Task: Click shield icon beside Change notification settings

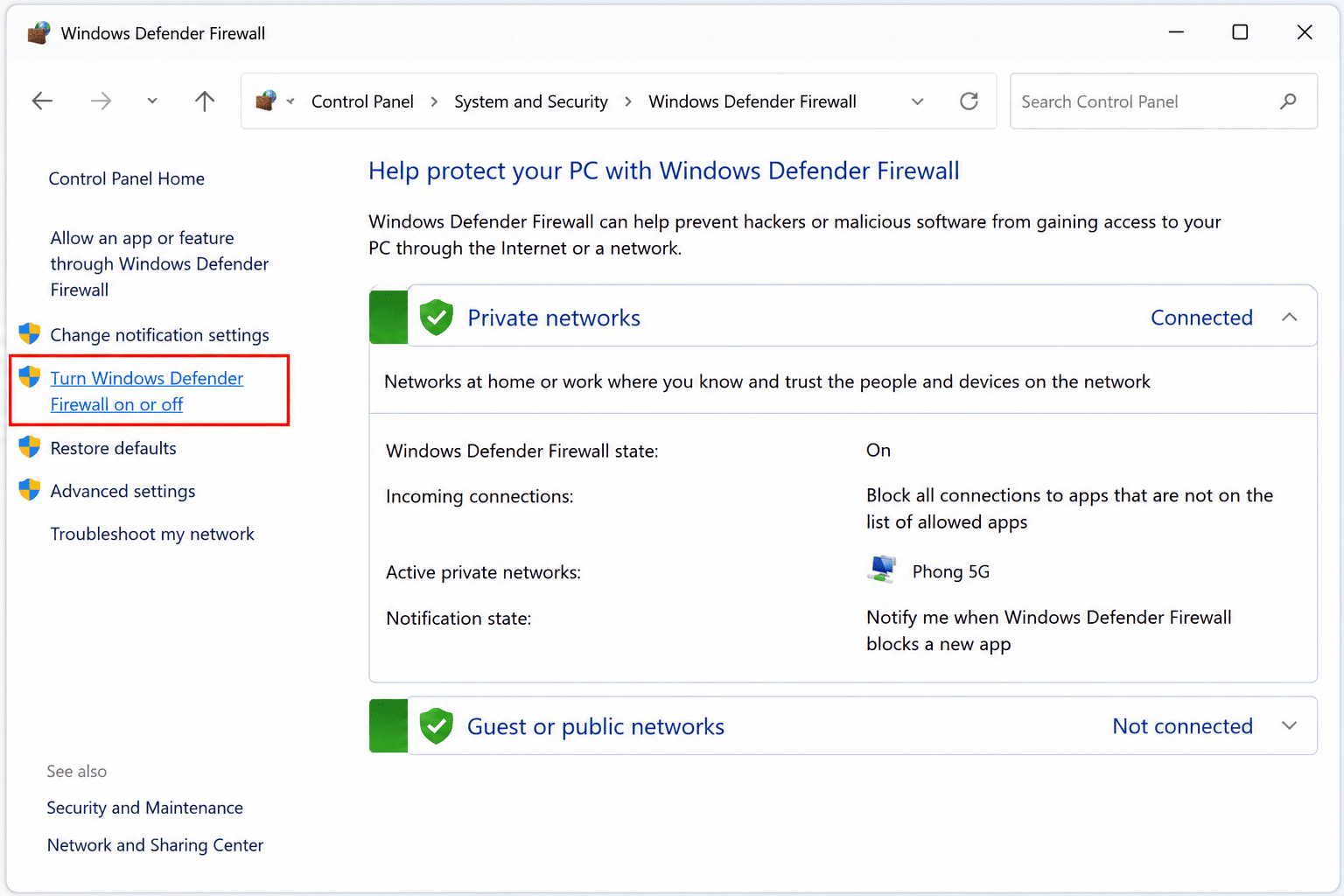Action: (x=30, y=333)
